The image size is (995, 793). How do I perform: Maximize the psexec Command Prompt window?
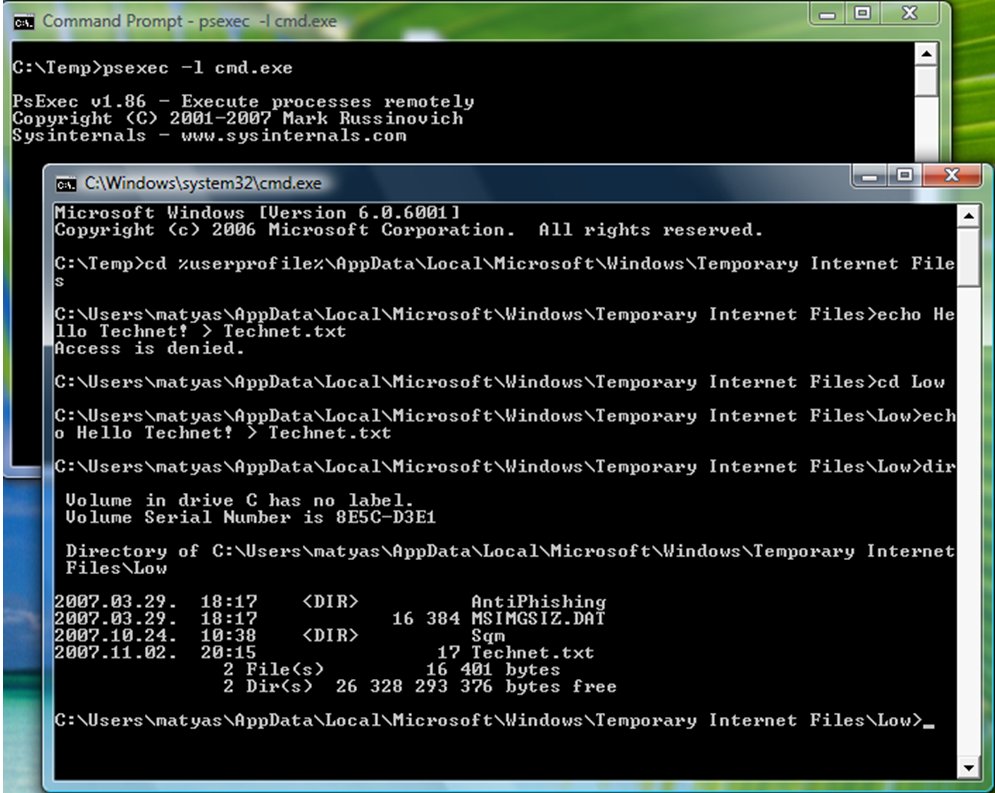[862, 13]
